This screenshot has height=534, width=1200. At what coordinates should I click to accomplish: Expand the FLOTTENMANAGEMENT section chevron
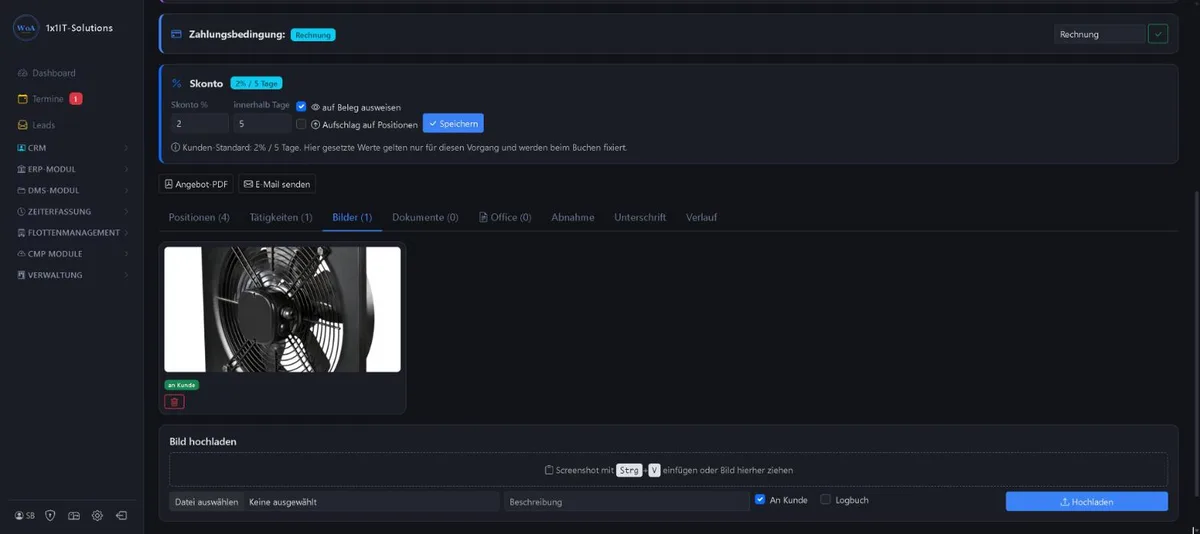(126, 233)
